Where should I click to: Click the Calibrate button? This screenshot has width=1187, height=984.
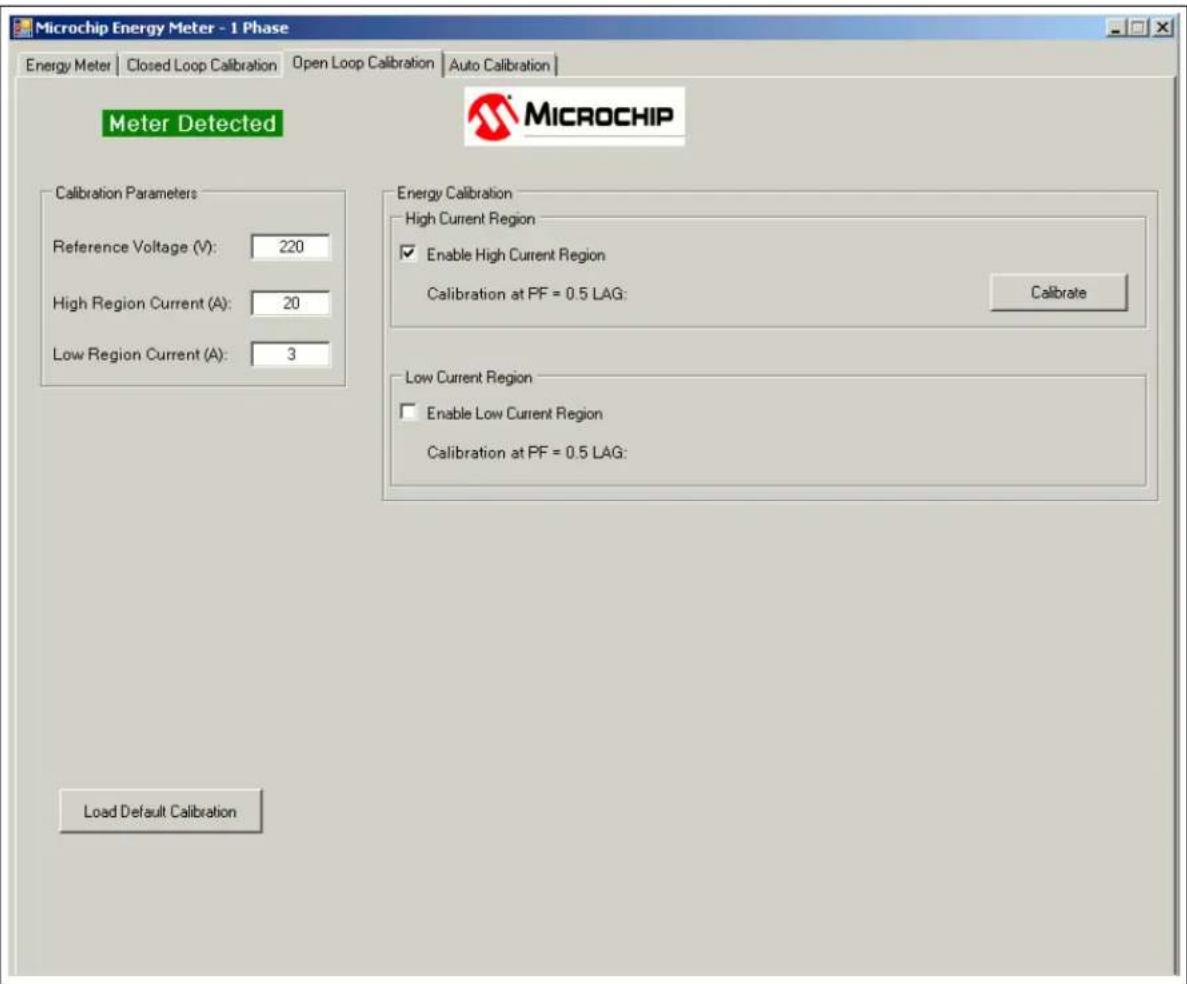coord(1058,292)
